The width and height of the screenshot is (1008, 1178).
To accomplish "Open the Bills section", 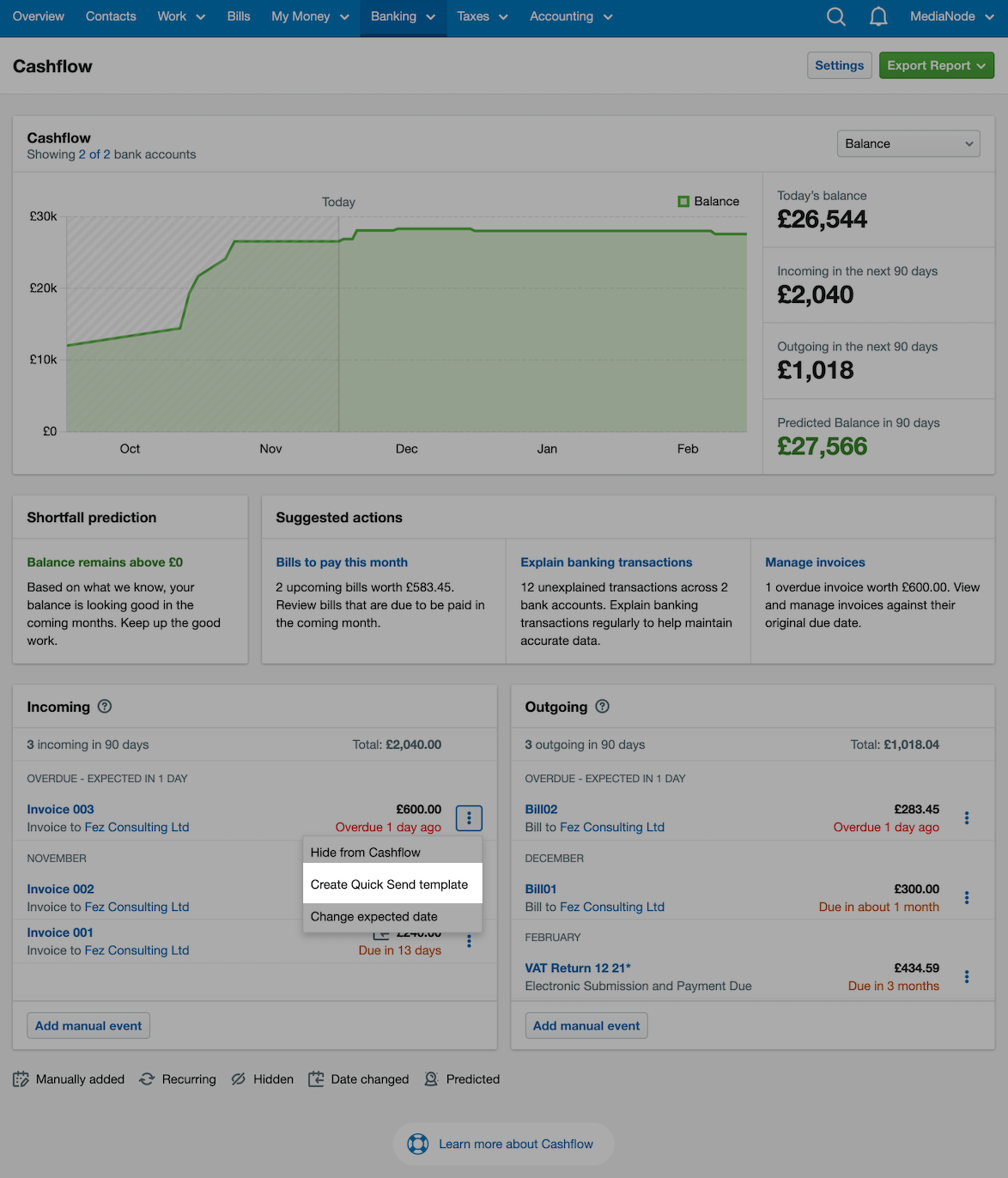I will coord(239,16).
